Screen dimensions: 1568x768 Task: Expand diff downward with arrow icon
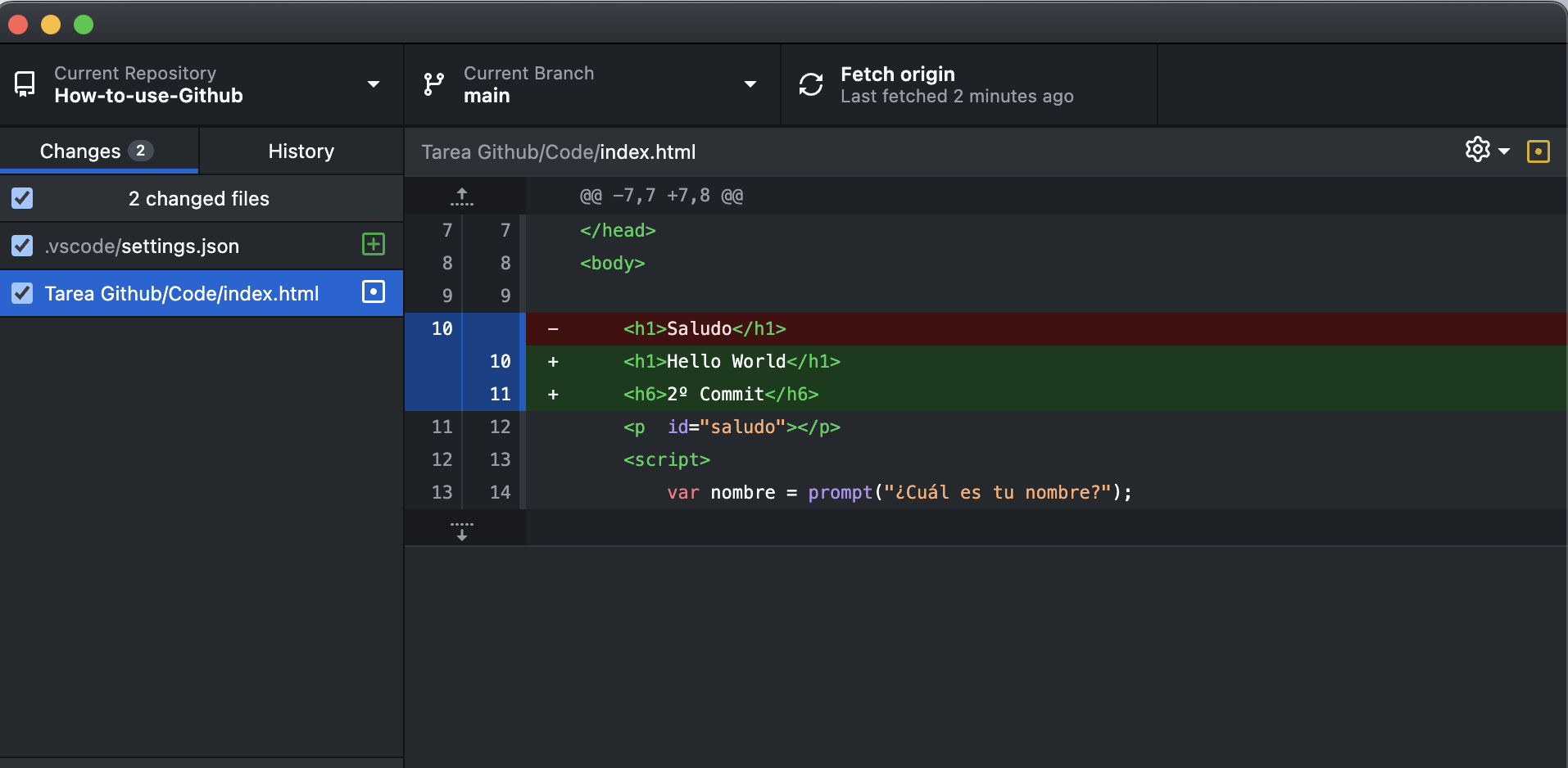pyautogui.click(x=462, y=531)
